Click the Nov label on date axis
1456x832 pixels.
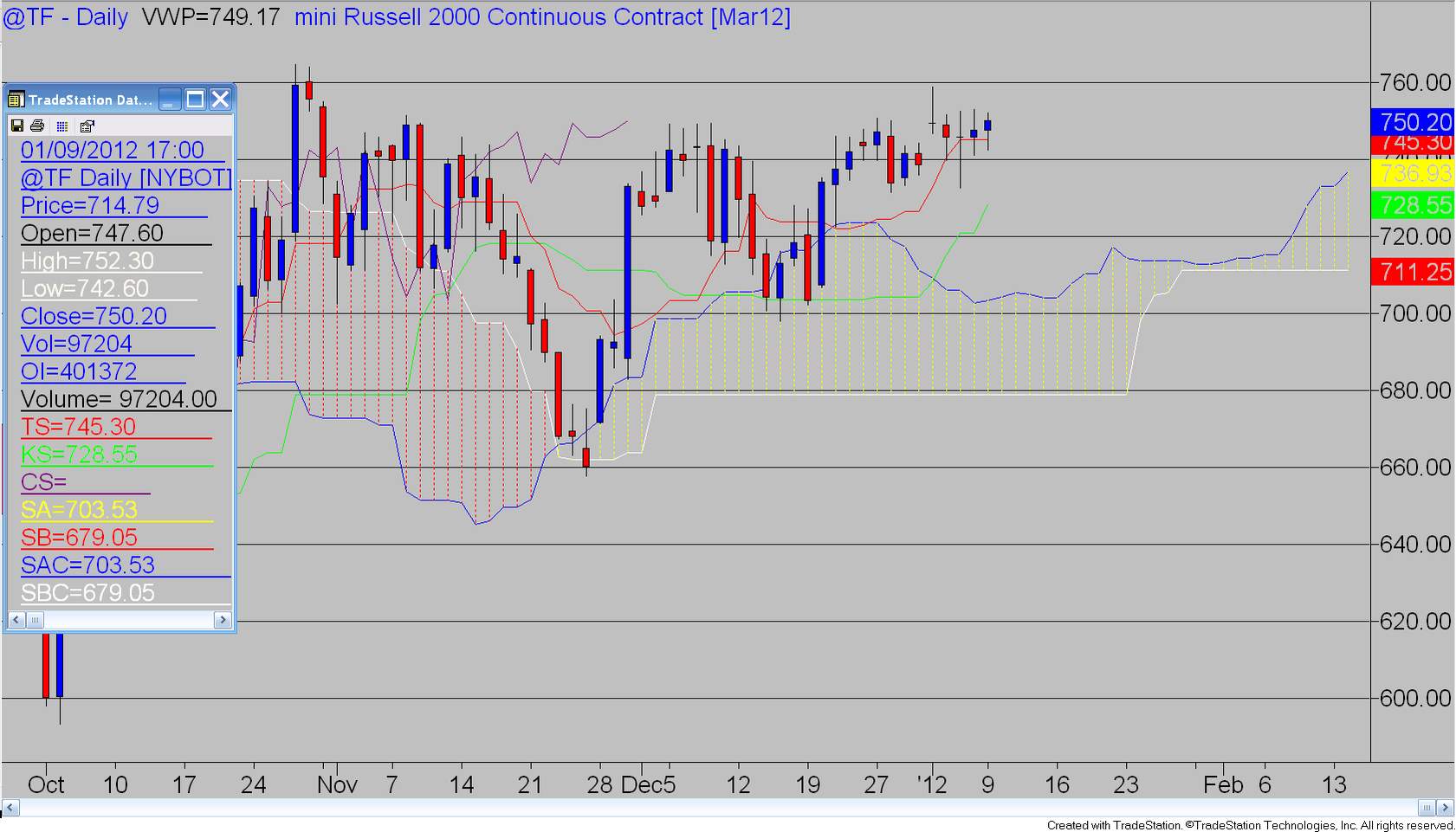pos(337,785)
